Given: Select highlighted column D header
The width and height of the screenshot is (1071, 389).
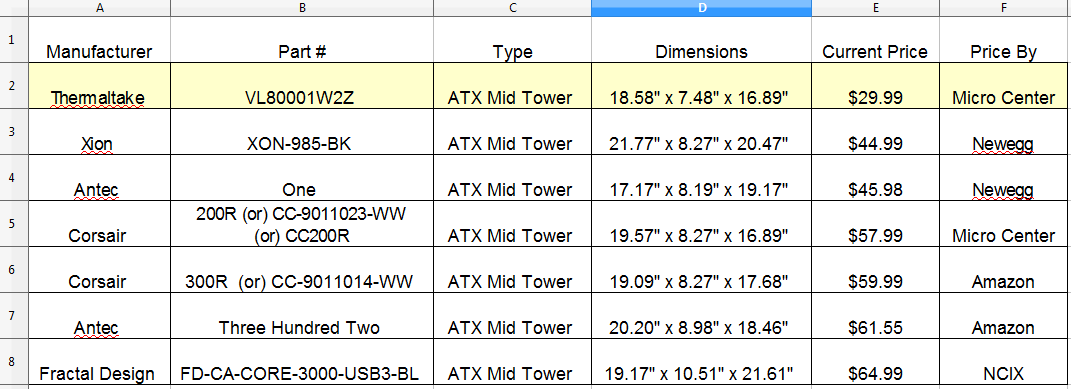Looking at the screenshot, I should click(701, 8).
